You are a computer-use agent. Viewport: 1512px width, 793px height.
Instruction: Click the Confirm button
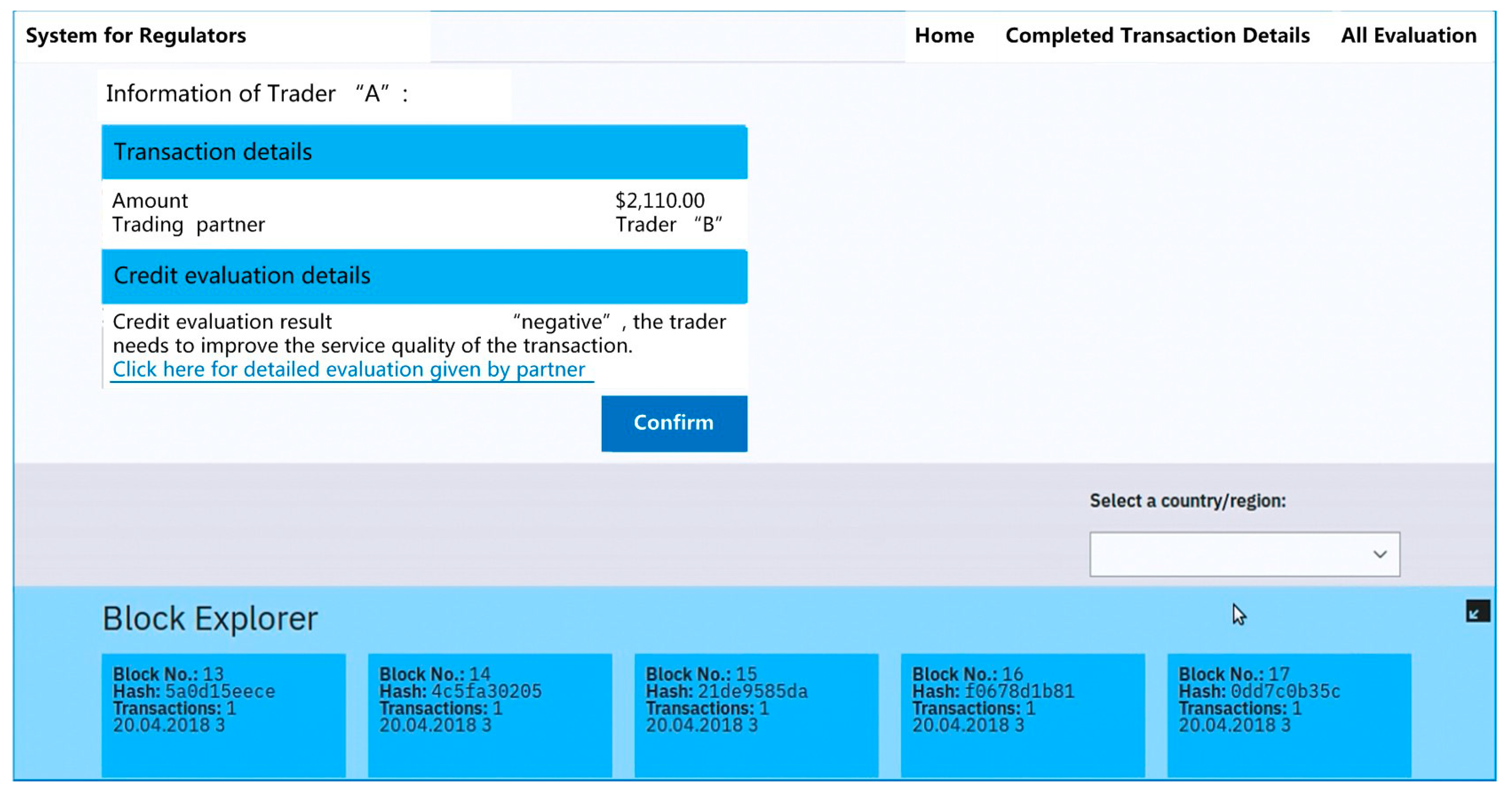(x=675, y=421)
